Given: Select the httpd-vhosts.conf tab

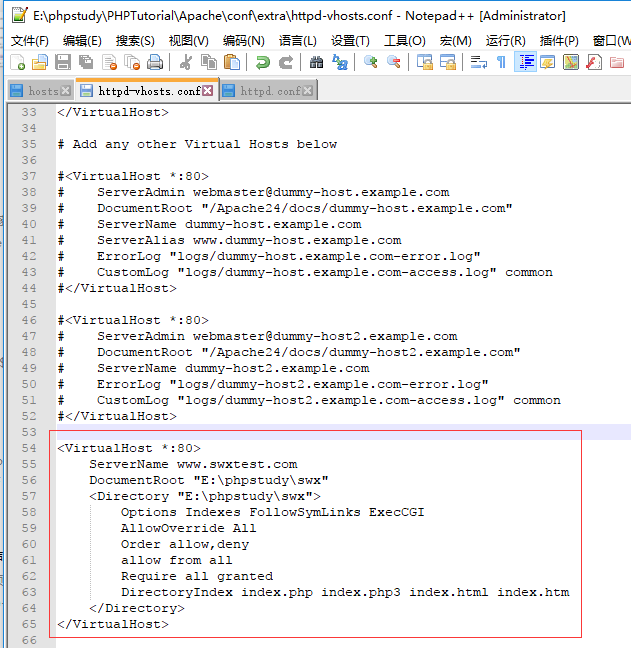Looking at the screenshot, I should (x=148, y=90).
